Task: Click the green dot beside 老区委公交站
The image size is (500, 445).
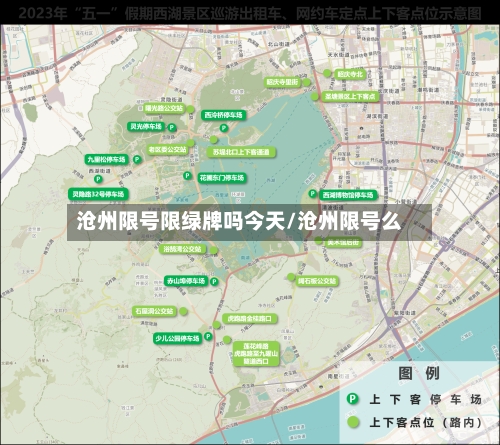Action: [x=190, y=143]
